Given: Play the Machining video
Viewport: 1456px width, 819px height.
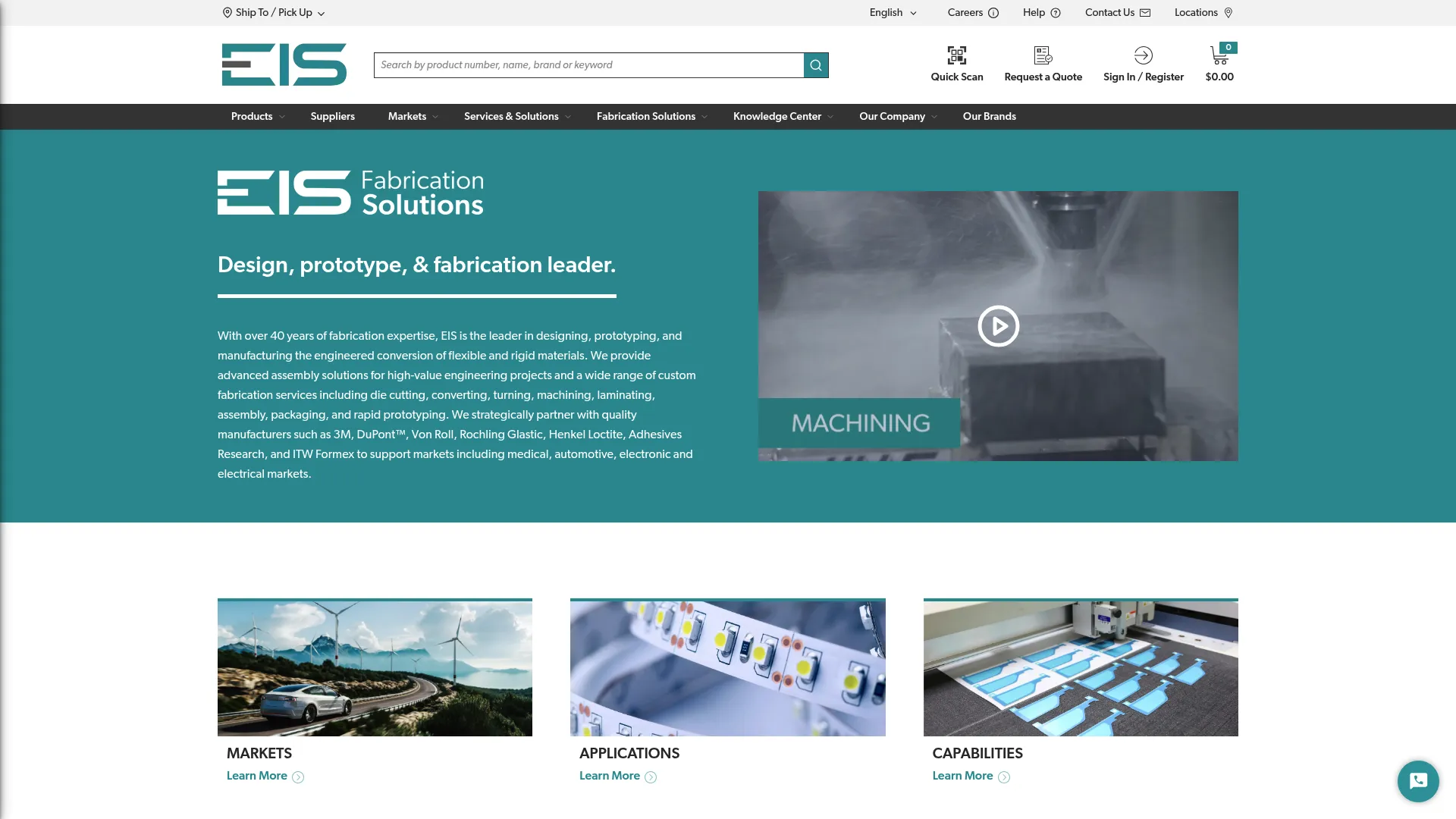Looking at the screenshot, I should pyautogui.click(x=999, y=326).
